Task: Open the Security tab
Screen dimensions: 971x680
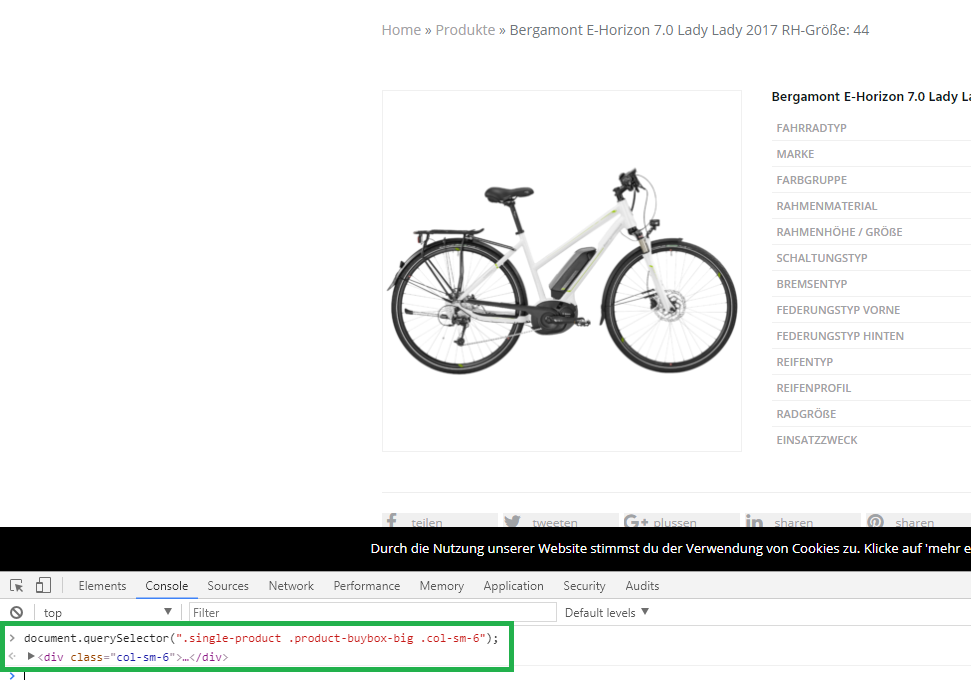Action: tap(584, 586)
